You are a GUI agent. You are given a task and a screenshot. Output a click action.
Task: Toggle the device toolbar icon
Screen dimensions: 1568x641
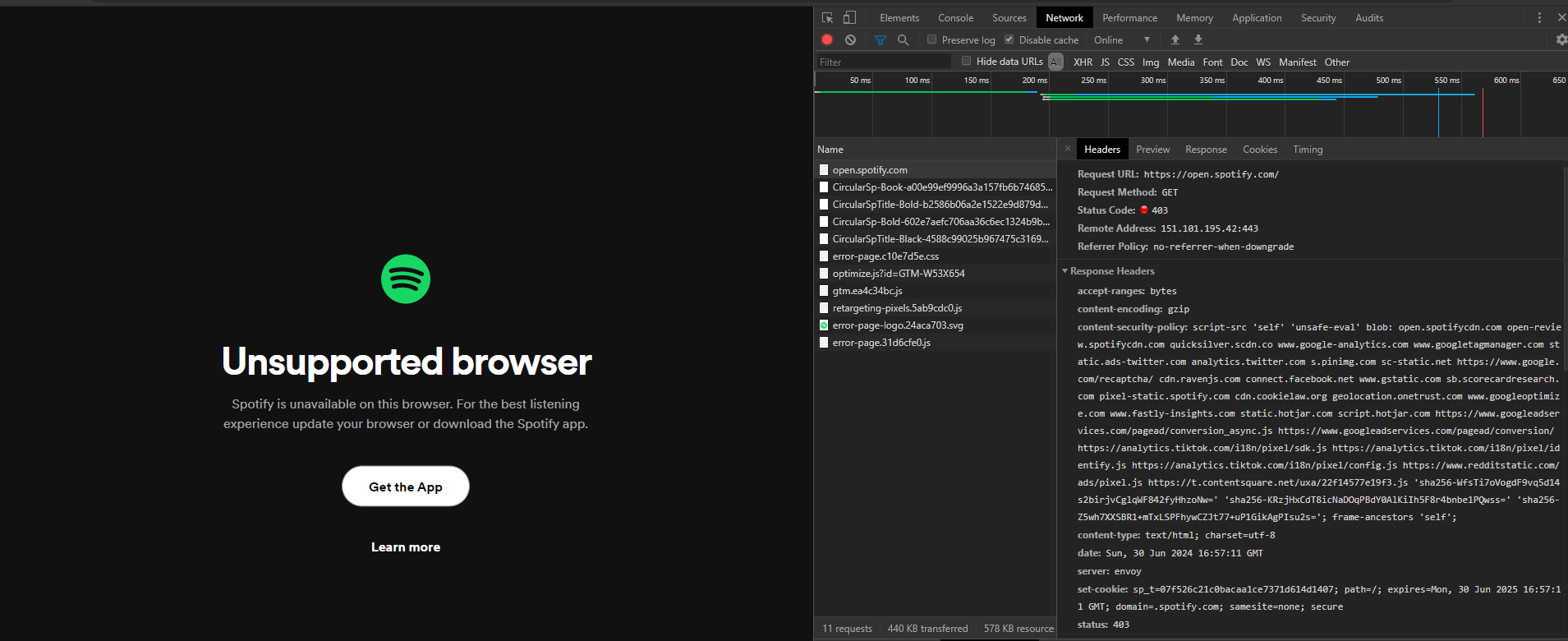[849, 17]
